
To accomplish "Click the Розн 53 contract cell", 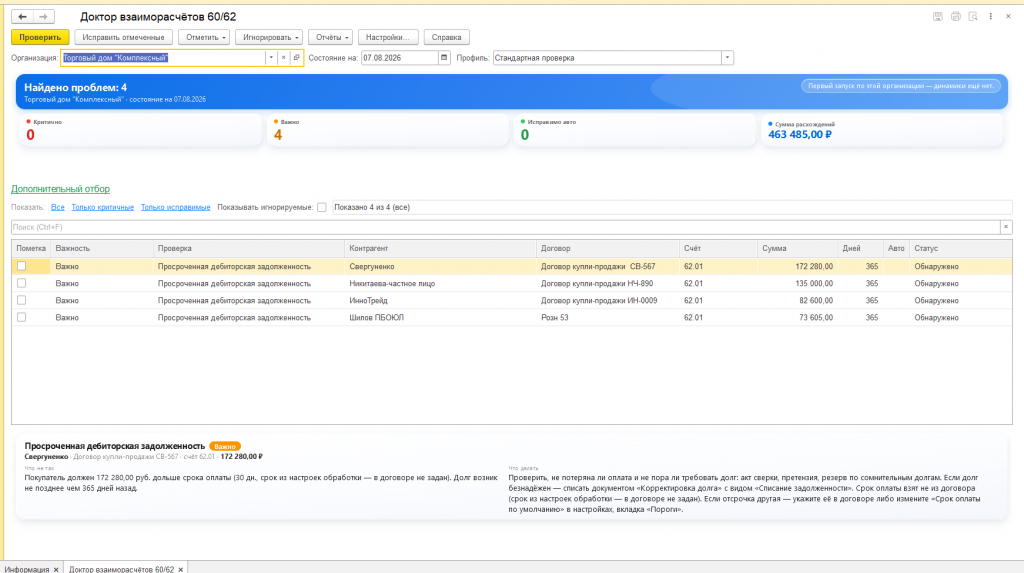I will pyautogui.click(x=607, y=317).
